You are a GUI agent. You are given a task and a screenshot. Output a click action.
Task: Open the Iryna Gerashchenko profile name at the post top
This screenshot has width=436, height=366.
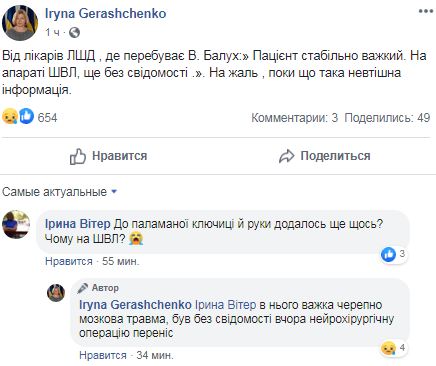tap(105, 13)
